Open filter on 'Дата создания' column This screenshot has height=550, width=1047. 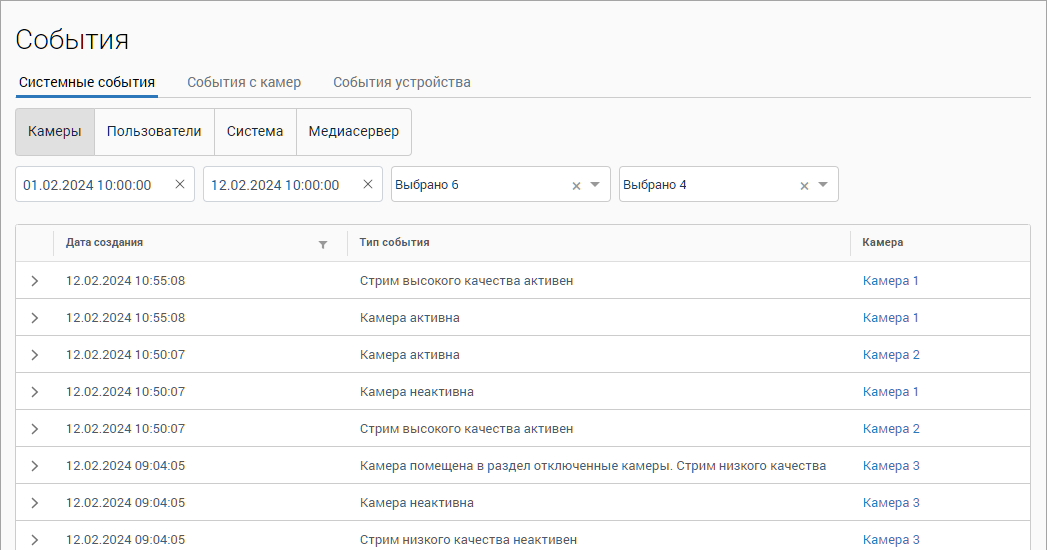pyautogui.click(x=322, y=243)
